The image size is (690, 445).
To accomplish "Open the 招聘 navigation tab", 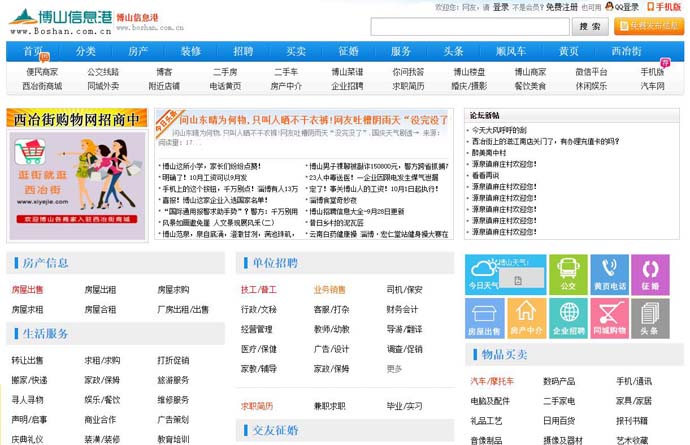I will point(243,51).
